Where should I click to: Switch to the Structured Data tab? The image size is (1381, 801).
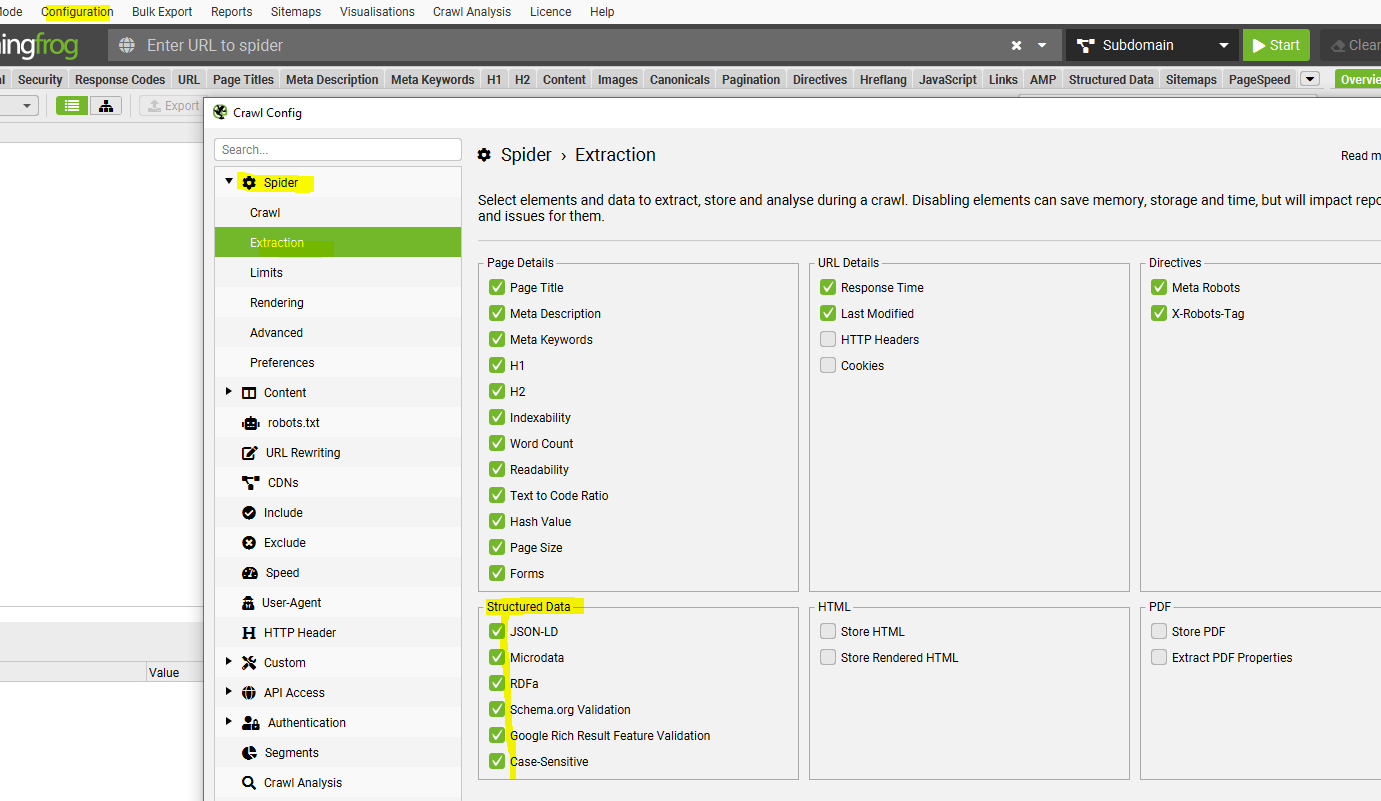point(1110,80)
